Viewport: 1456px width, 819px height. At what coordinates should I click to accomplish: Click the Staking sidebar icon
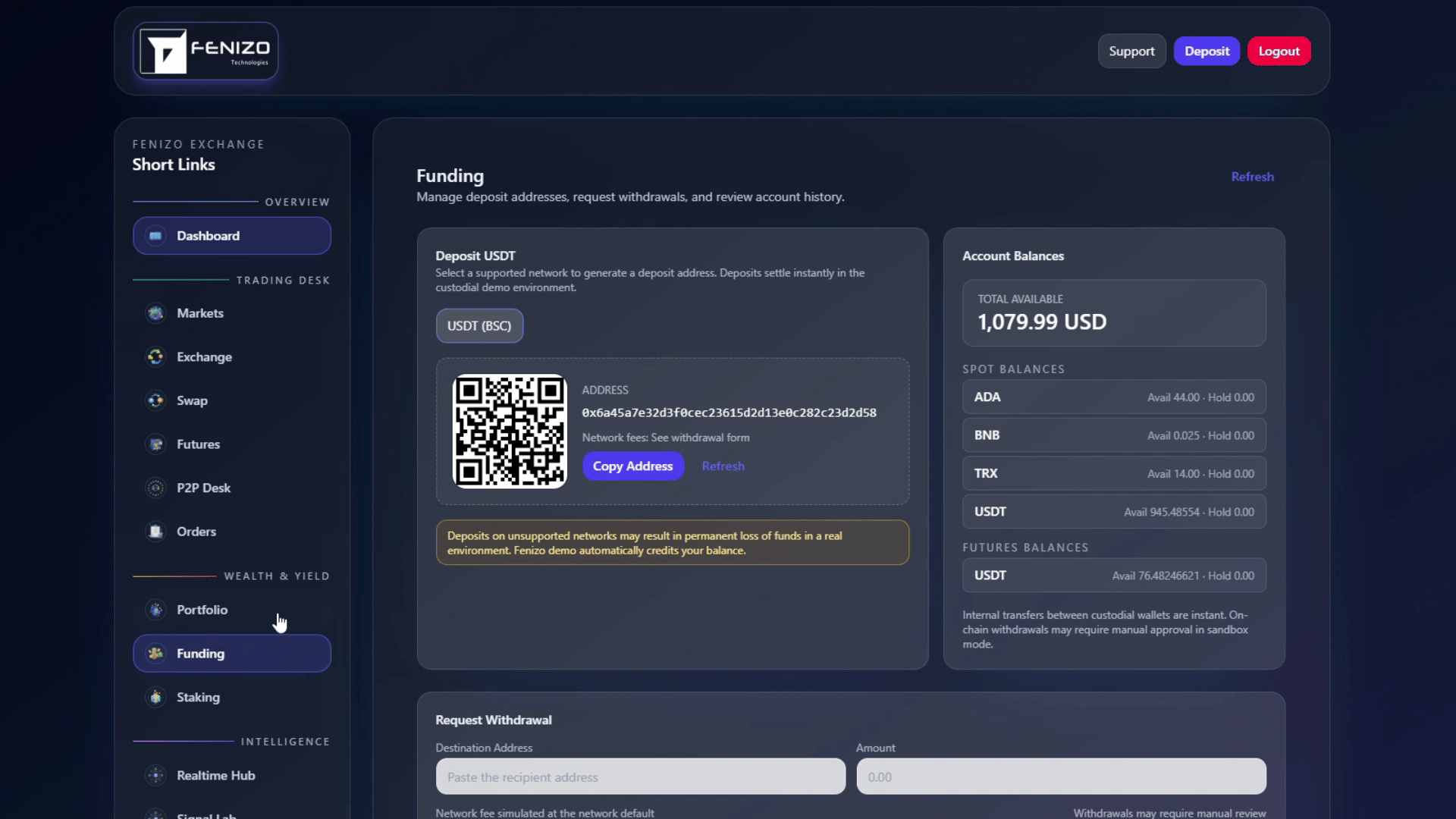point(155,697)
